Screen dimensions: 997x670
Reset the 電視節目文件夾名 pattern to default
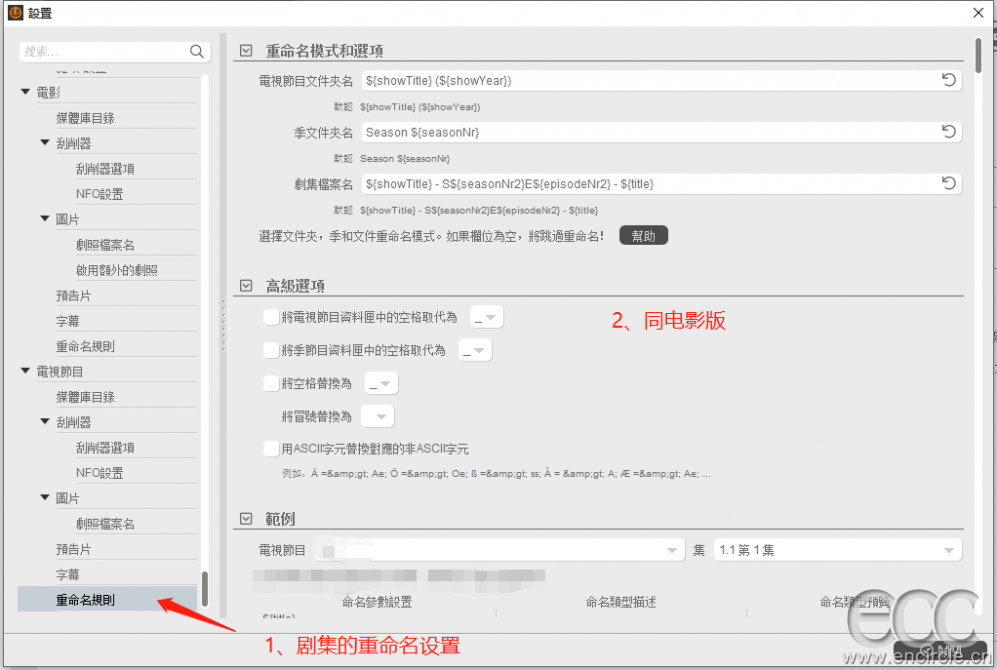coord(948,80)
